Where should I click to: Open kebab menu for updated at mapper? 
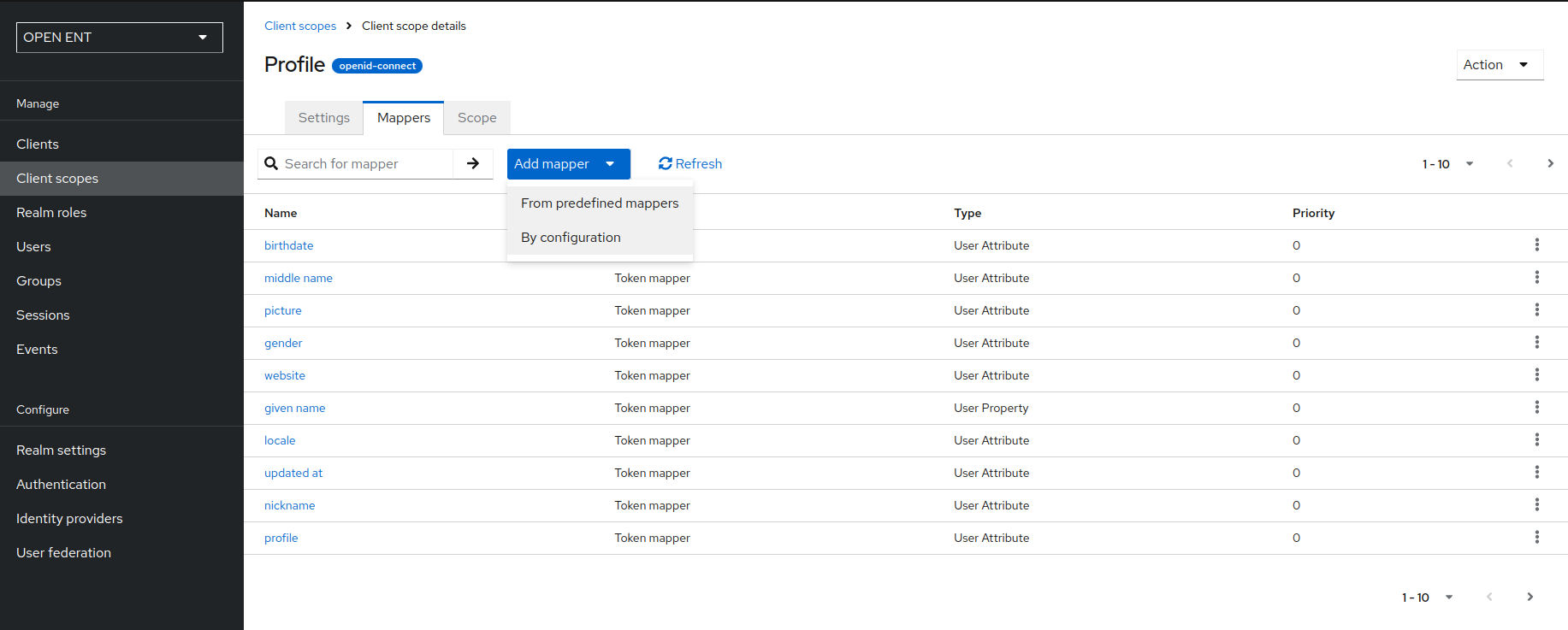[x=1536, y=473]
